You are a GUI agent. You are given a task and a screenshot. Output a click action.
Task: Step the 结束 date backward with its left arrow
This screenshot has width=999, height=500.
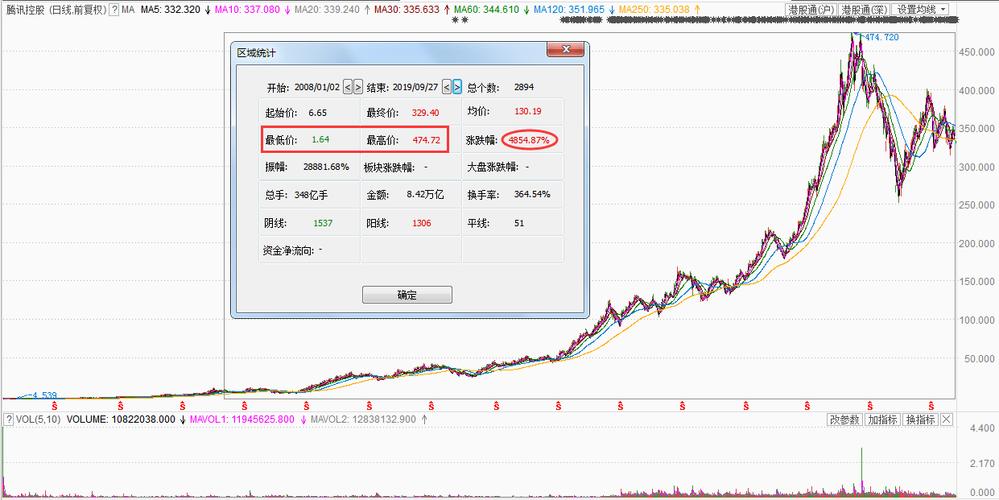[447, 87]
